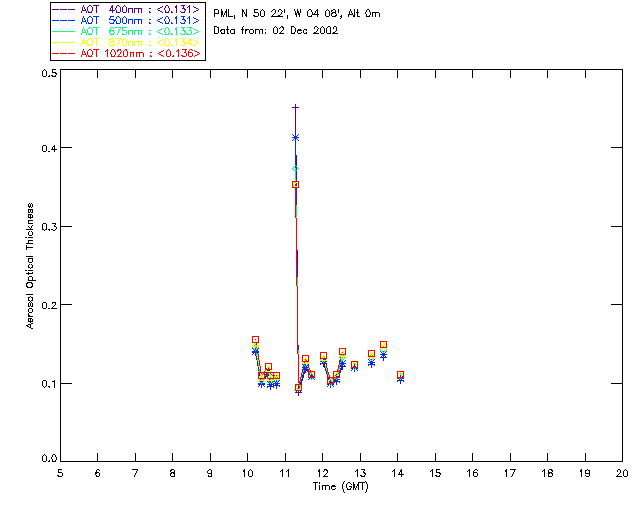Image resolution: width=640 pixels, height=512 pixels.
Task: Click the AOT 400nm legend entry
Action: coord(126,9)
